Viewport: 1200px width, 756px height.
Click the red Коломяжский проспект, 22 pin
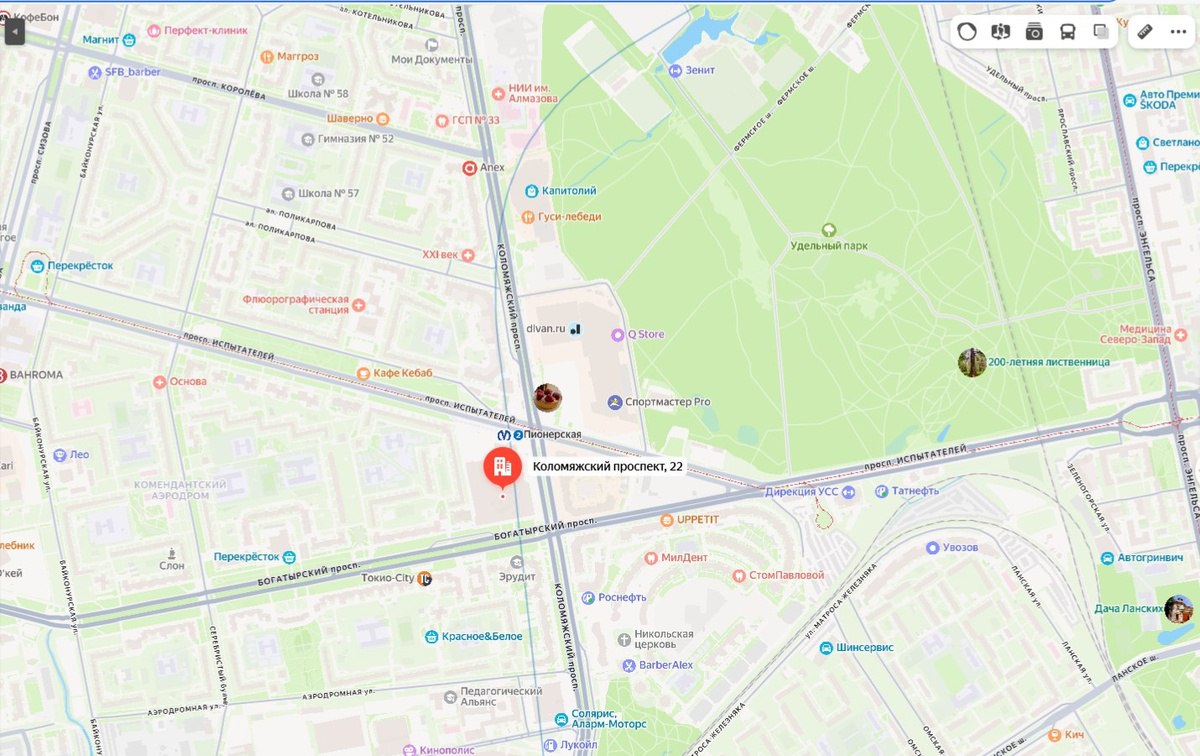click(x=502, y=467)
